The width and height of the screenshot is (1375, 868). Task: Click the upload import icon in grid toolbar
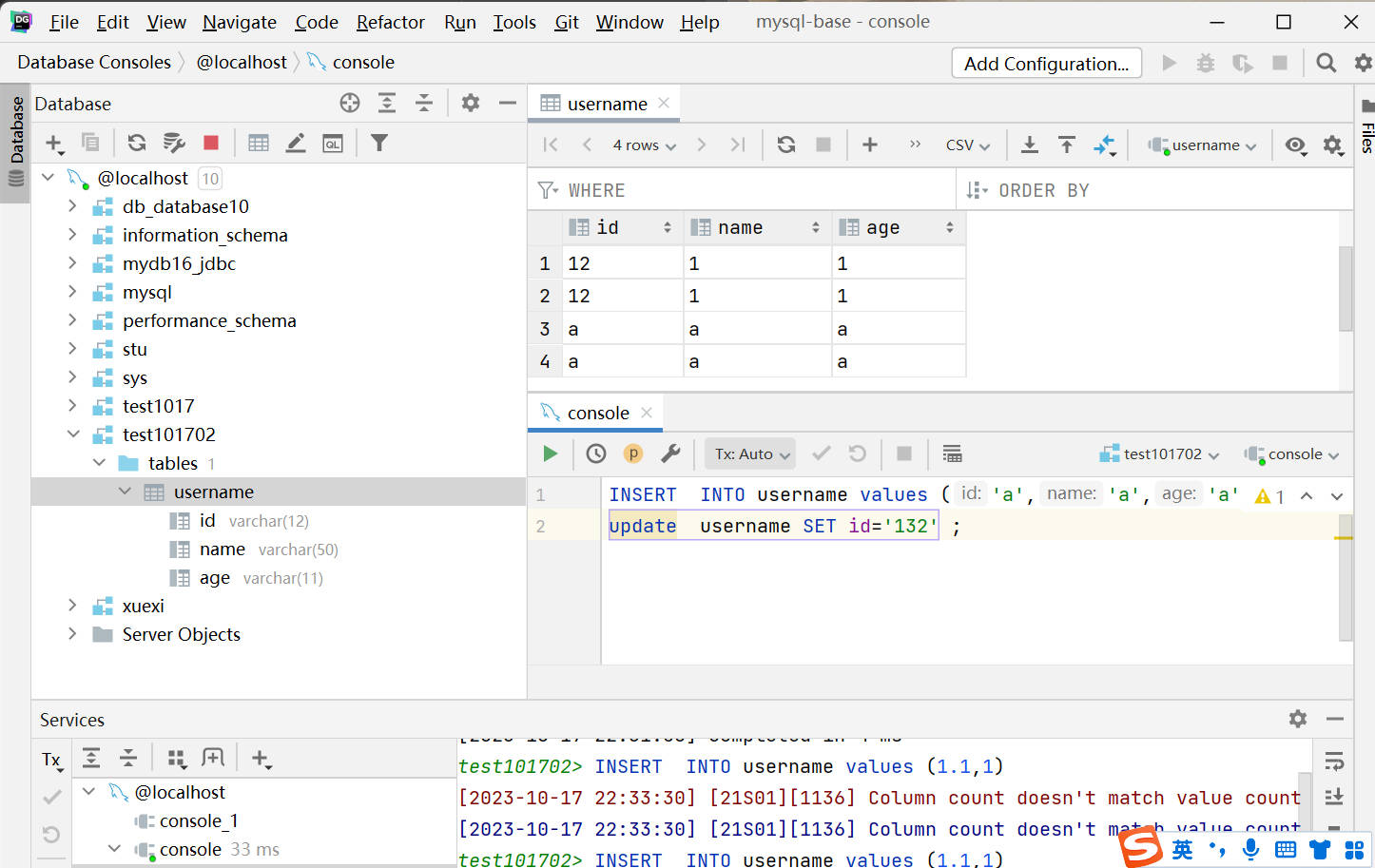click(1067, 145)
